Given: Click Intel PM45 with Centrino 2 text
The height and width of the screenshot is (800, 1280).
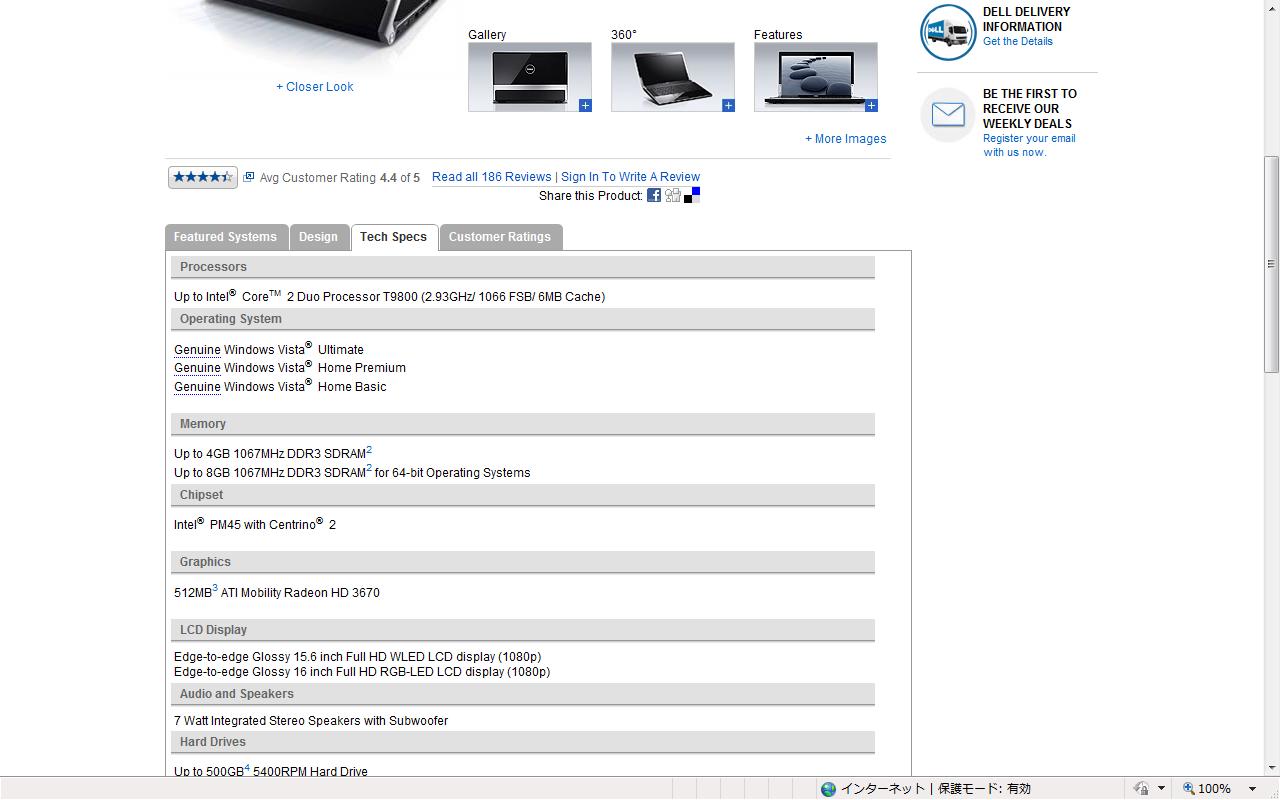Looking at the screenshot, I should pyautogui.click(x=255, y=524).
